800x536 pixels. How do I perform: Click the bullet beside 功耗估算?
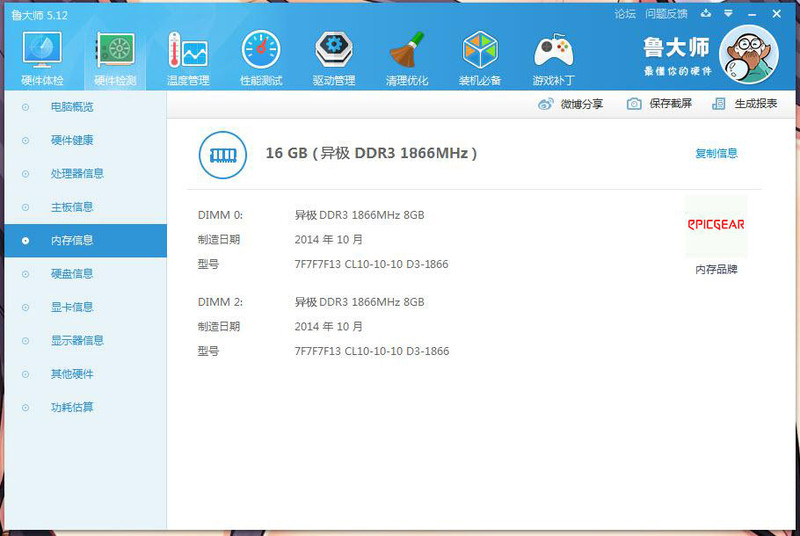[26, 407]
